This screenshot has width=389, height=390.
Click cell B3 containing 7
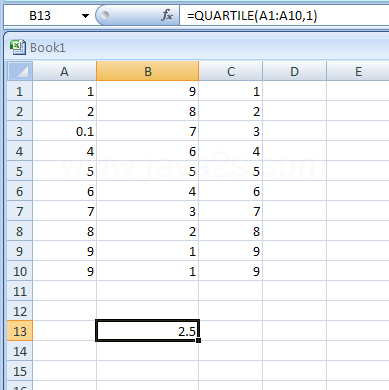coord(148,131)
